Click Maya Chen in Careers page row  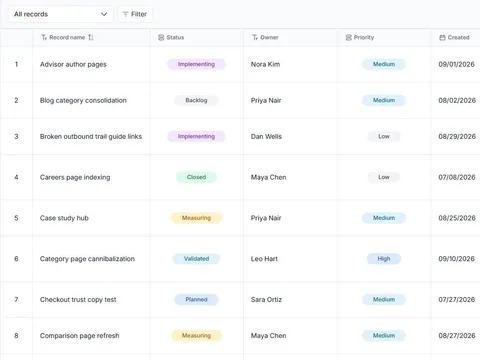click(x=268, y=177)
